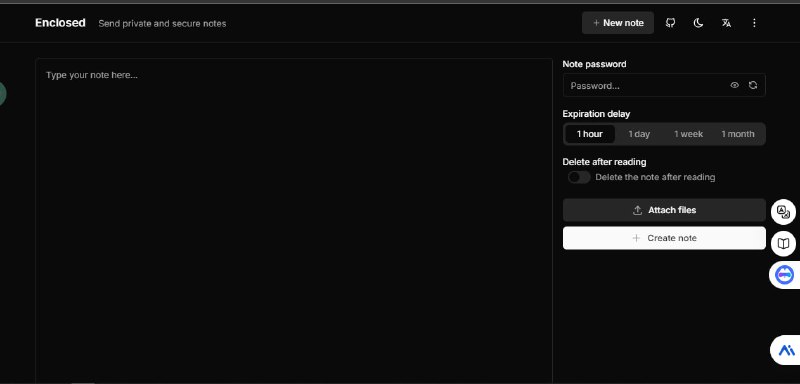The width and height of the screenshot is (800, 384).
Task: Open the reader book floating icon
Action: click(783, 243)
